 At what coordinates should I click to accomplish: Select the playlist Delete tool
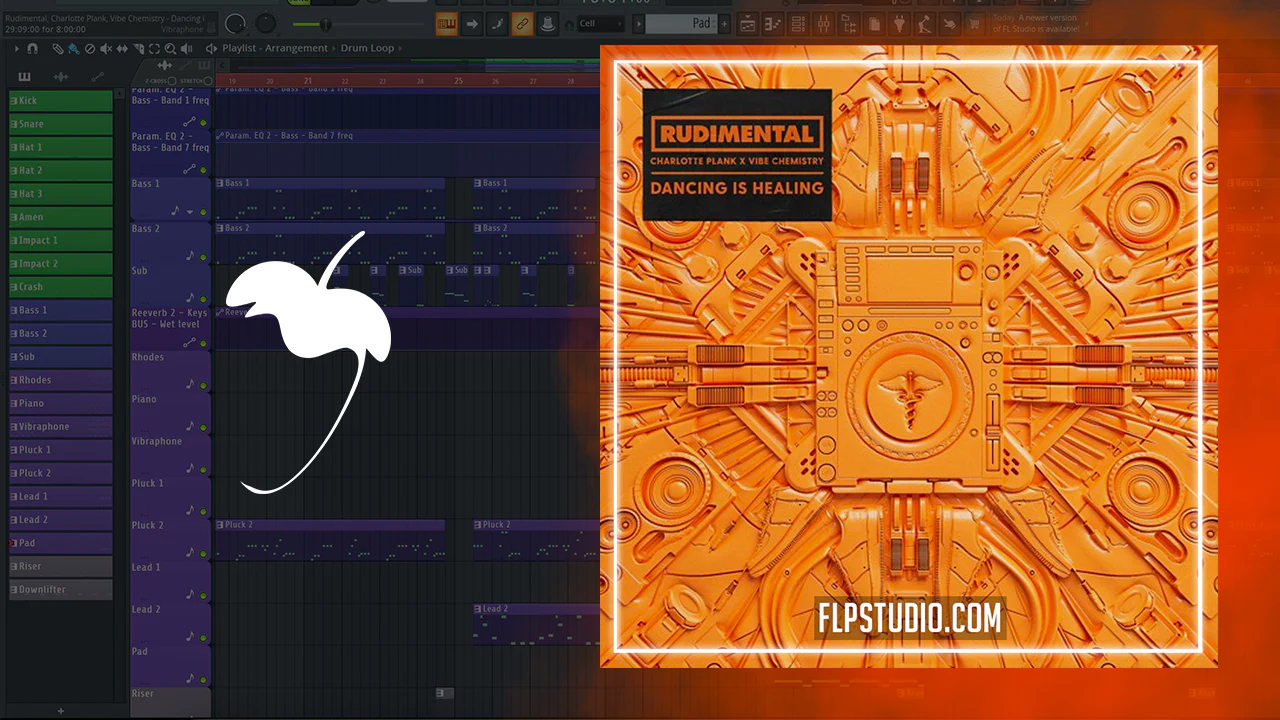click(90, 48)
